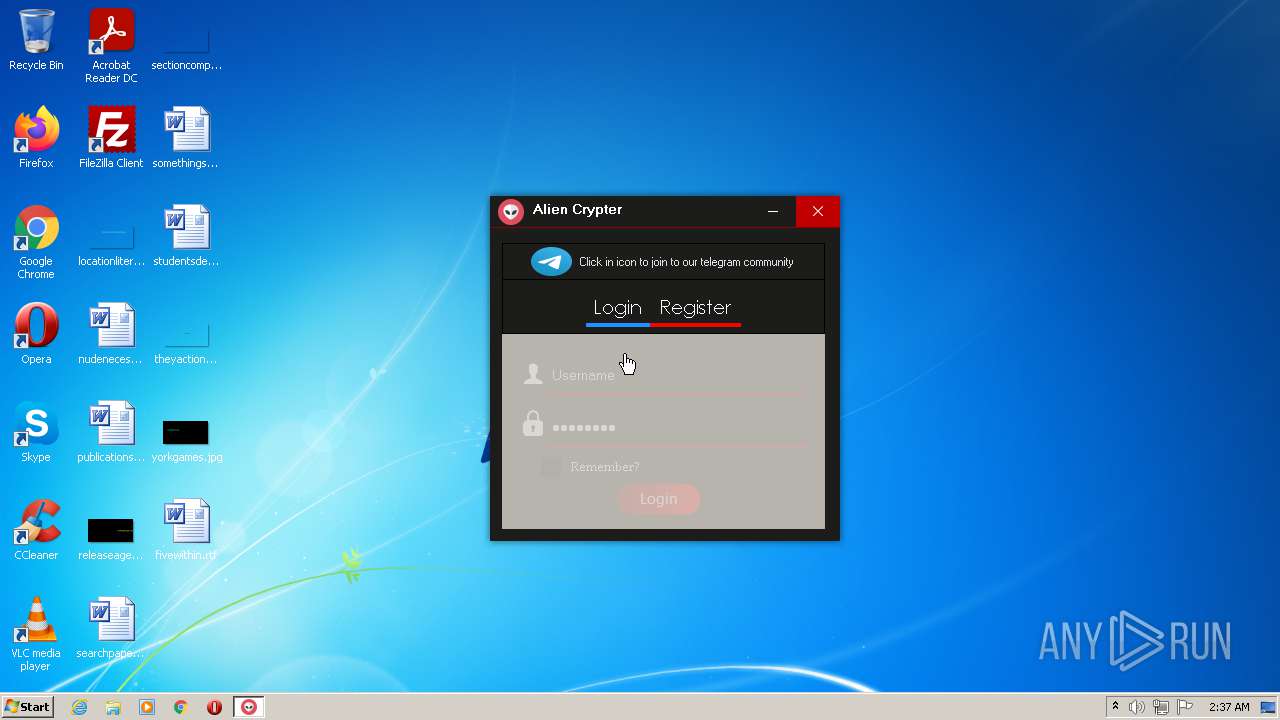Select the VLC media player desktop icon
The height and width of the screenshot is (720, 1280).
click(36, 634)
